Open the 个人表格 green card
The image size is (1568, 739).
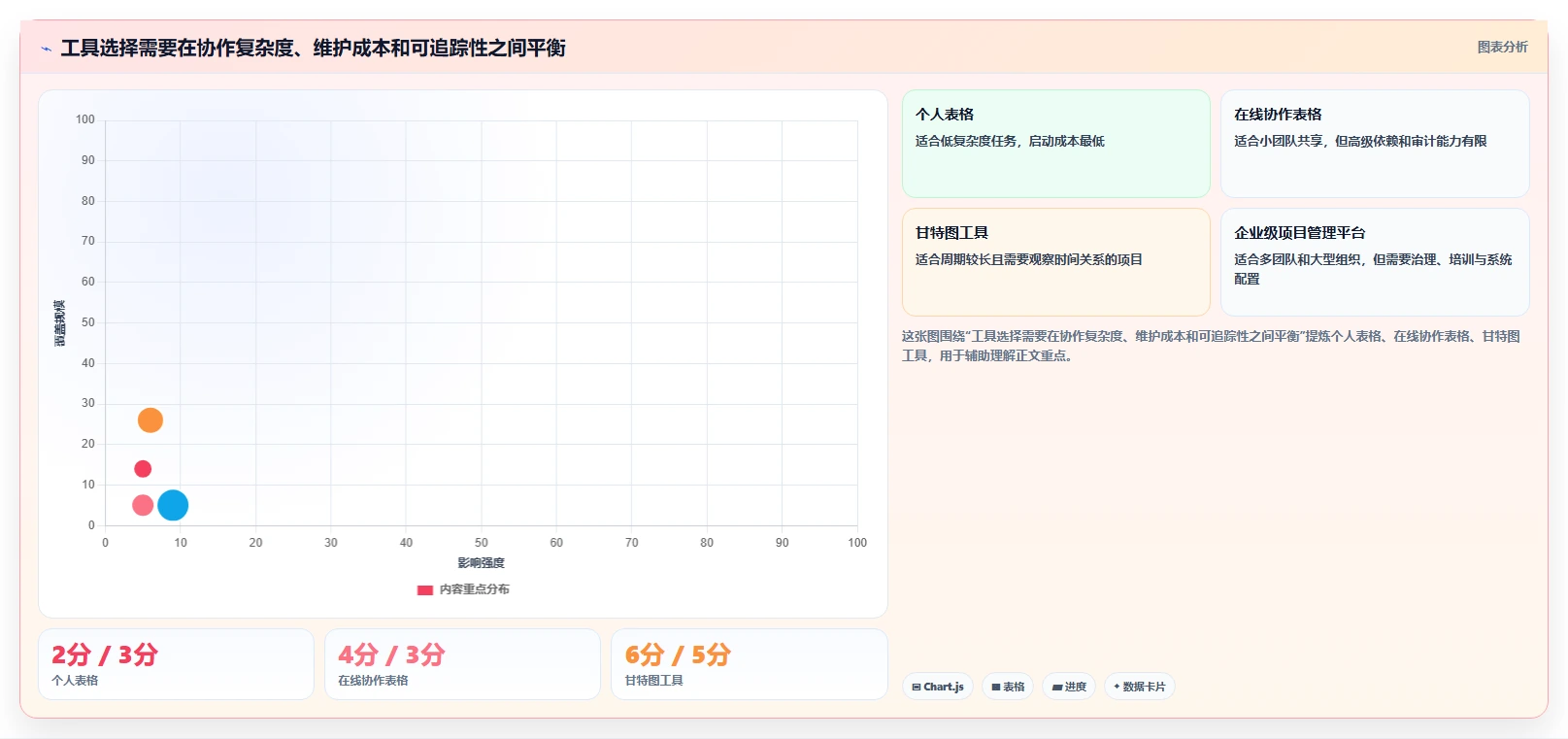pos(1056,144)
